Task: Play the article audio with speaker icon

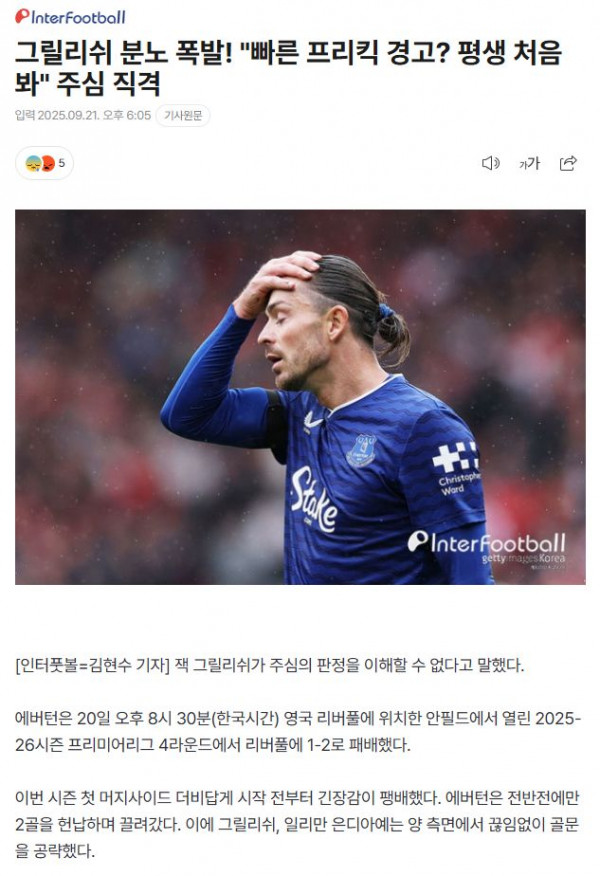Action: [x=491, y=163]
